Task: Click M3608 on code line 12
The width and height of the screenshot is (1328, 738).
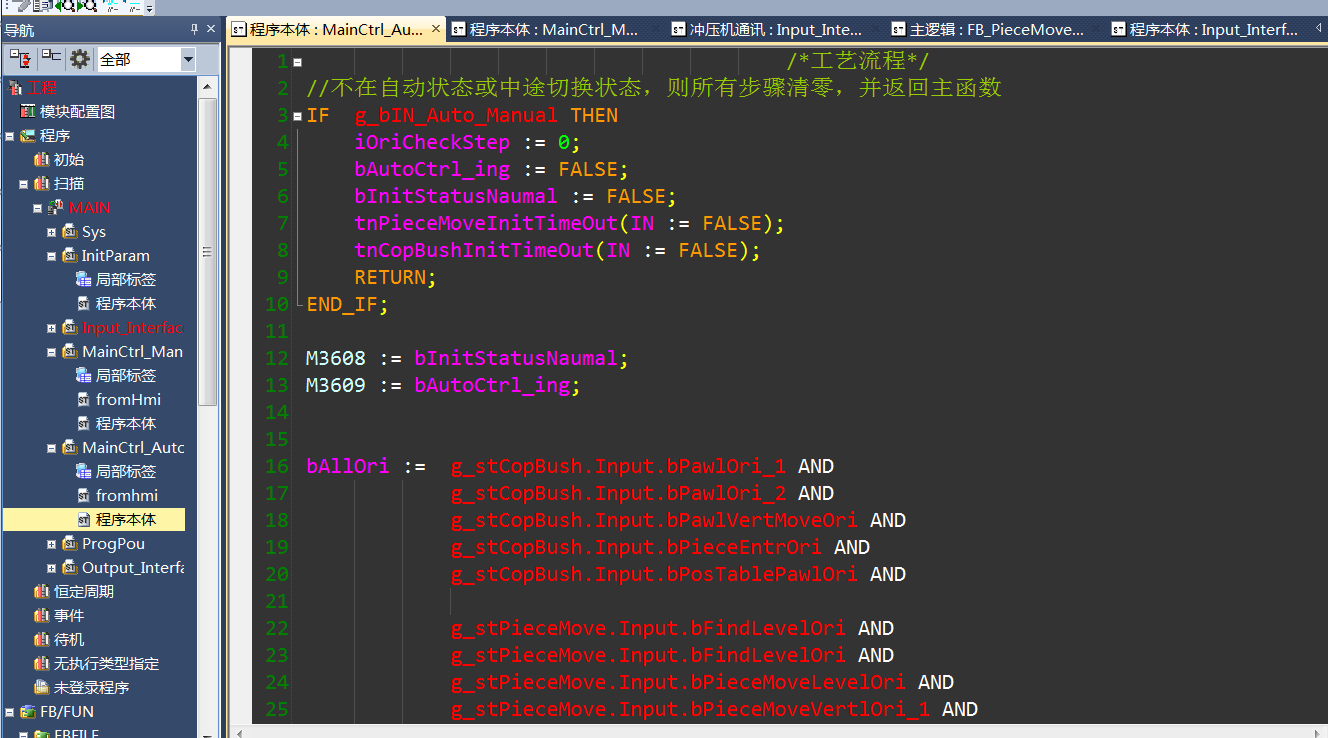Action: pos(336,358)
